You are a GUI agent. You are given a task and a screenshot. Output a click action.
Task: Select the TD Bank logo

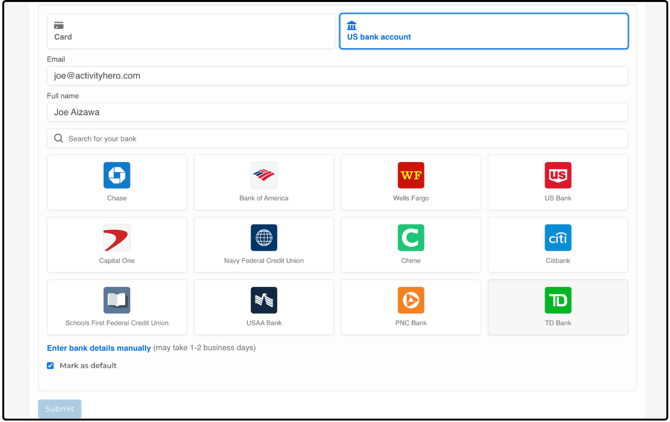tap(558, 300)
